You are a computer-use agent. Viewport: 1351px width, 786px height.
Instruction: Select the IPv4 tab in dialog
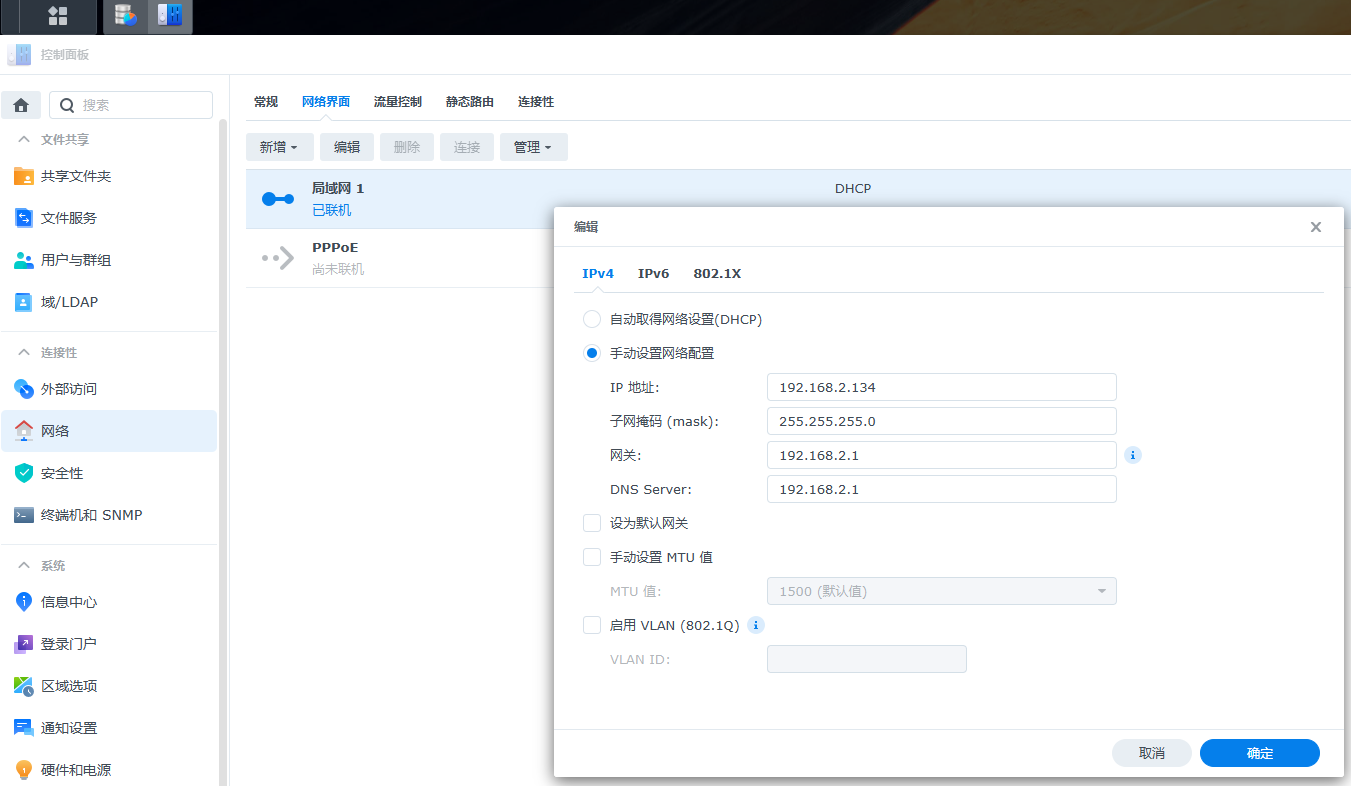(598, 274)
